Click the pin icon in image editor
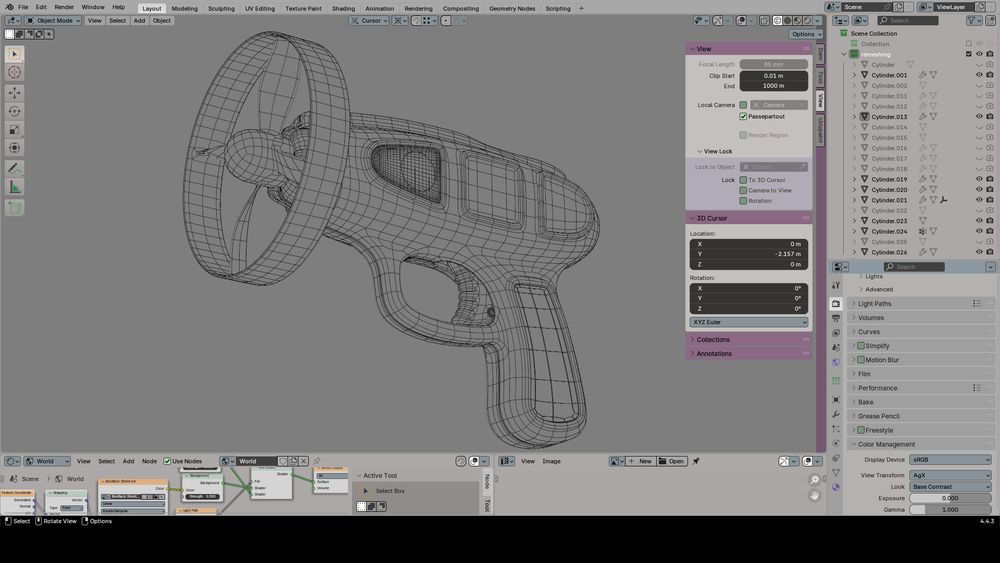 [696, 461]
